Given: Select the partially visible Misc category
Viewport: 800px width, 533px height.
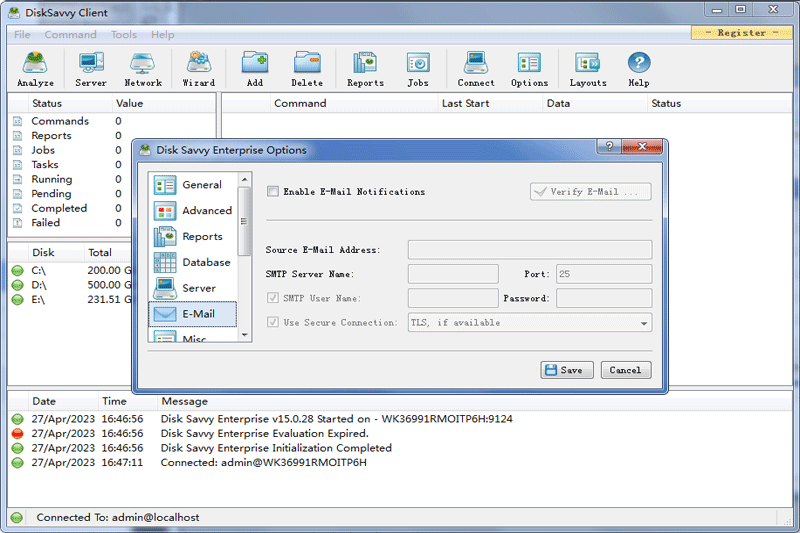Looking at the screenshot, I should tap(192, 336).
